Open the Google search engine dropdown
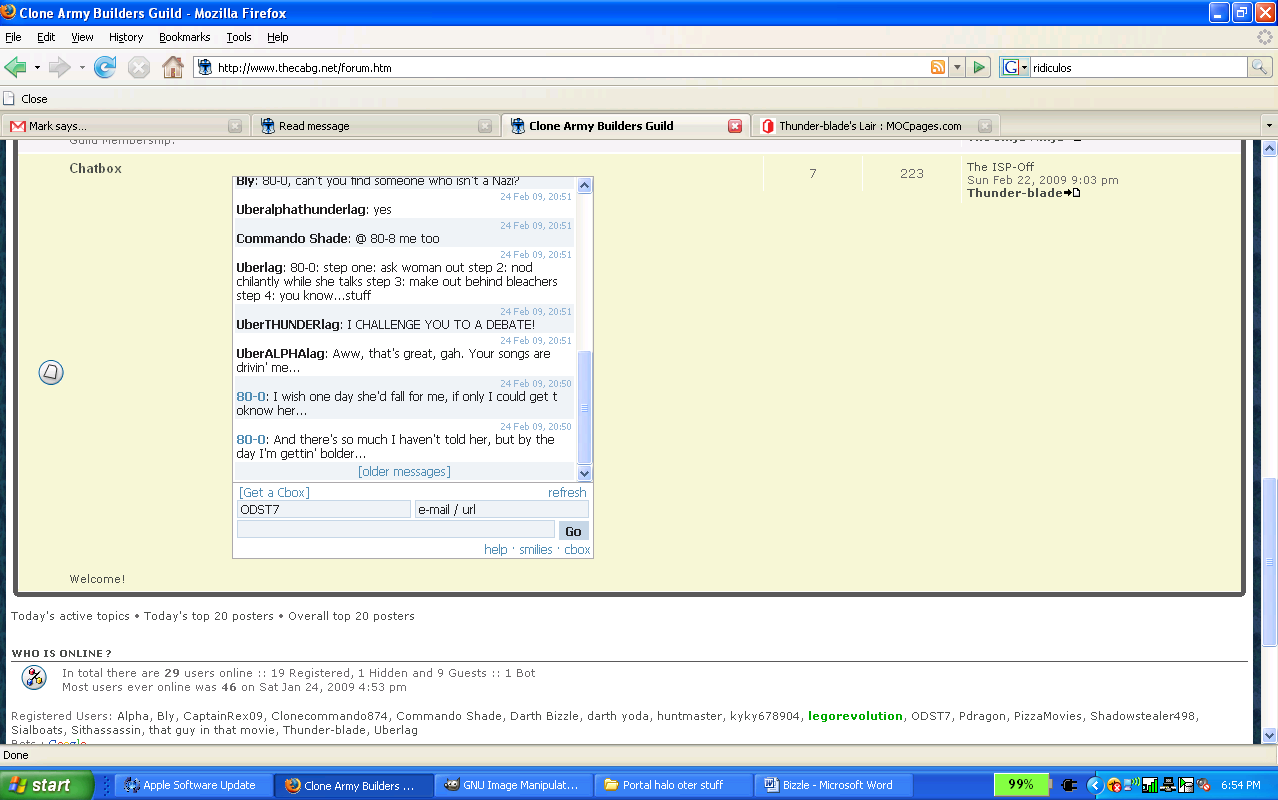The width and height of the screenshot is (1278, 800). click(1023, 67)
